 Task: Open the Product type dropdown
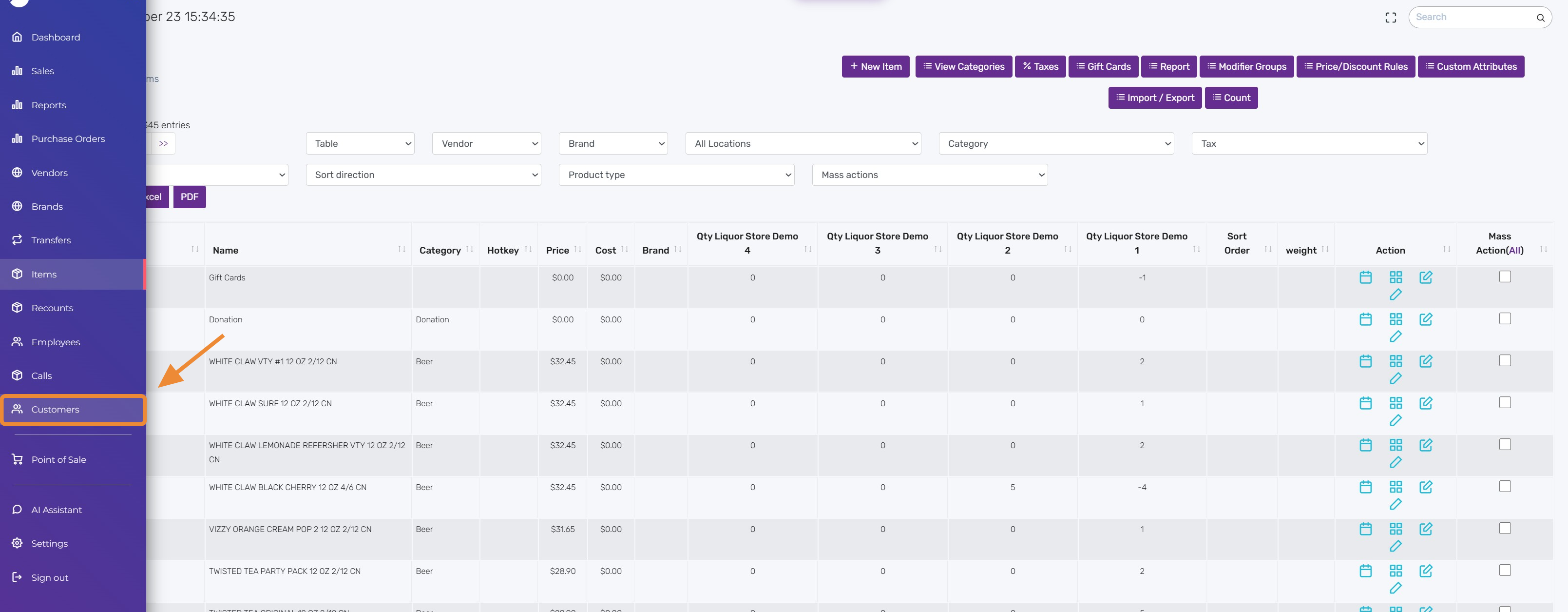tap(676, 175)
